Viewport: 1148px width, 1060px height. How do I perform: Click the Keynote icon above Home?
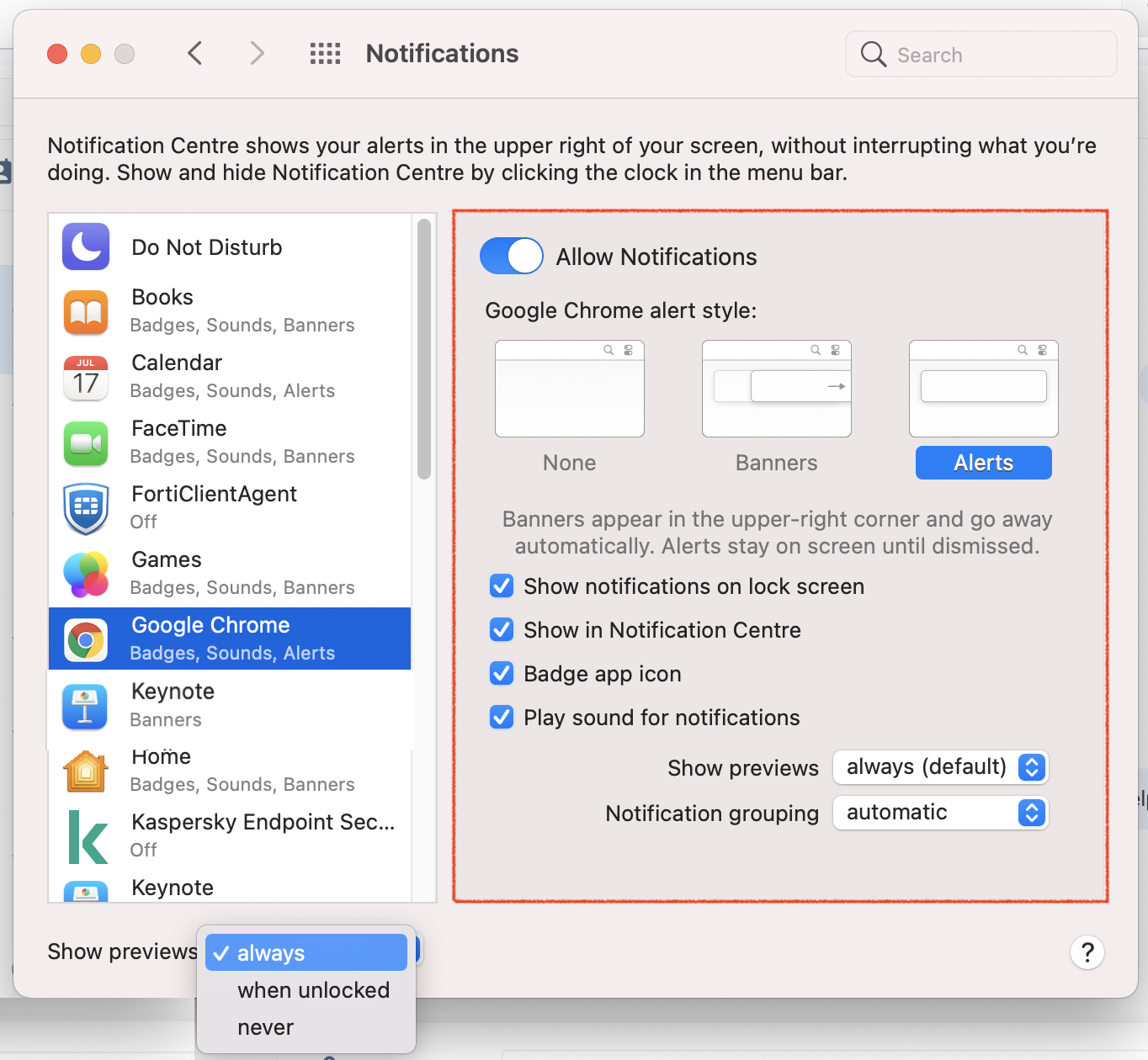coord(85,707)
